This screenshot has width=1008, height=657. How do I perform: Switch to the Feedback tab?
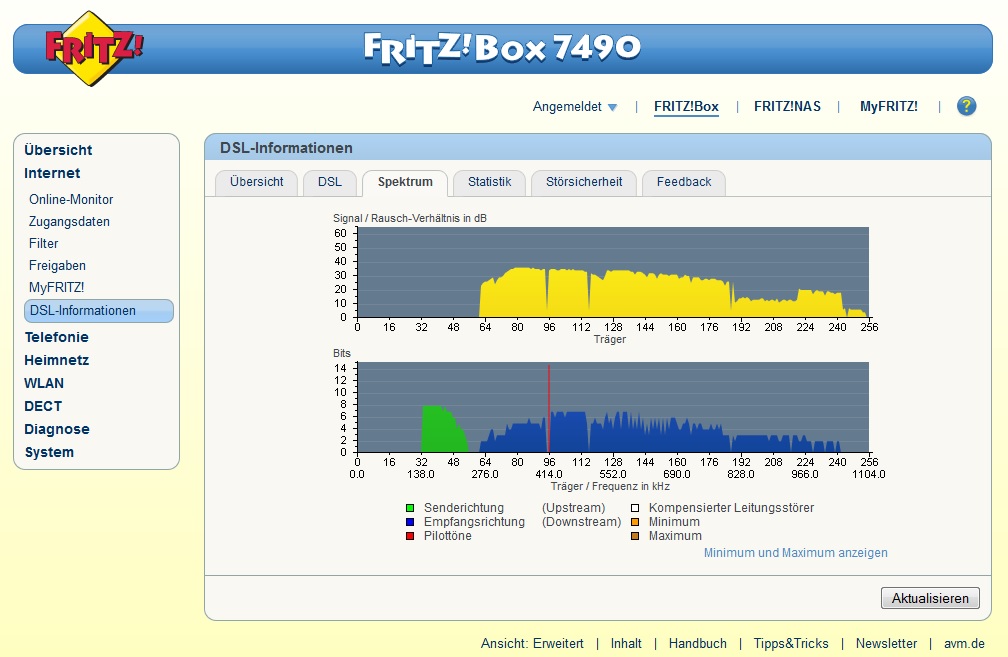click(x=684, y=183)
